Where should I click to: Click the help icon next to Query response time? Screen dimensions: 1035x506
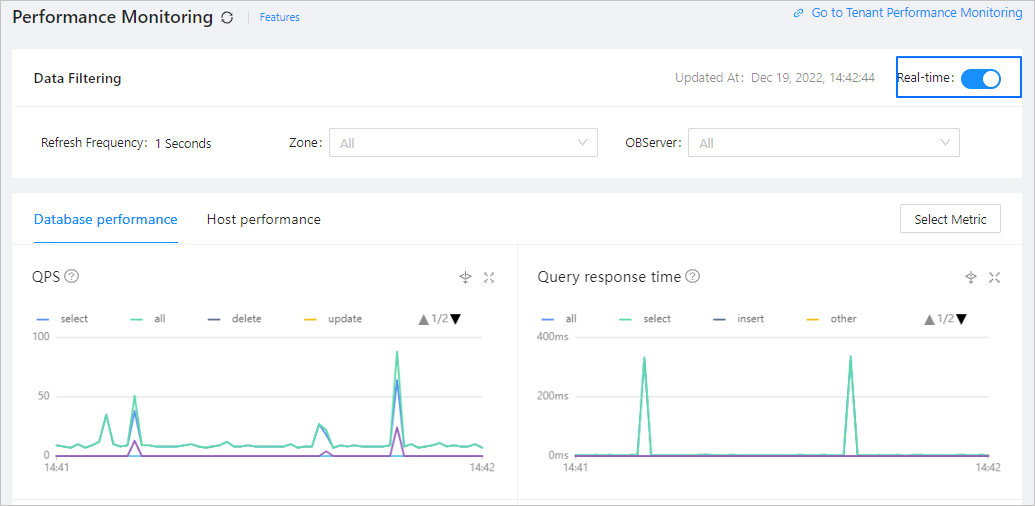692,276
